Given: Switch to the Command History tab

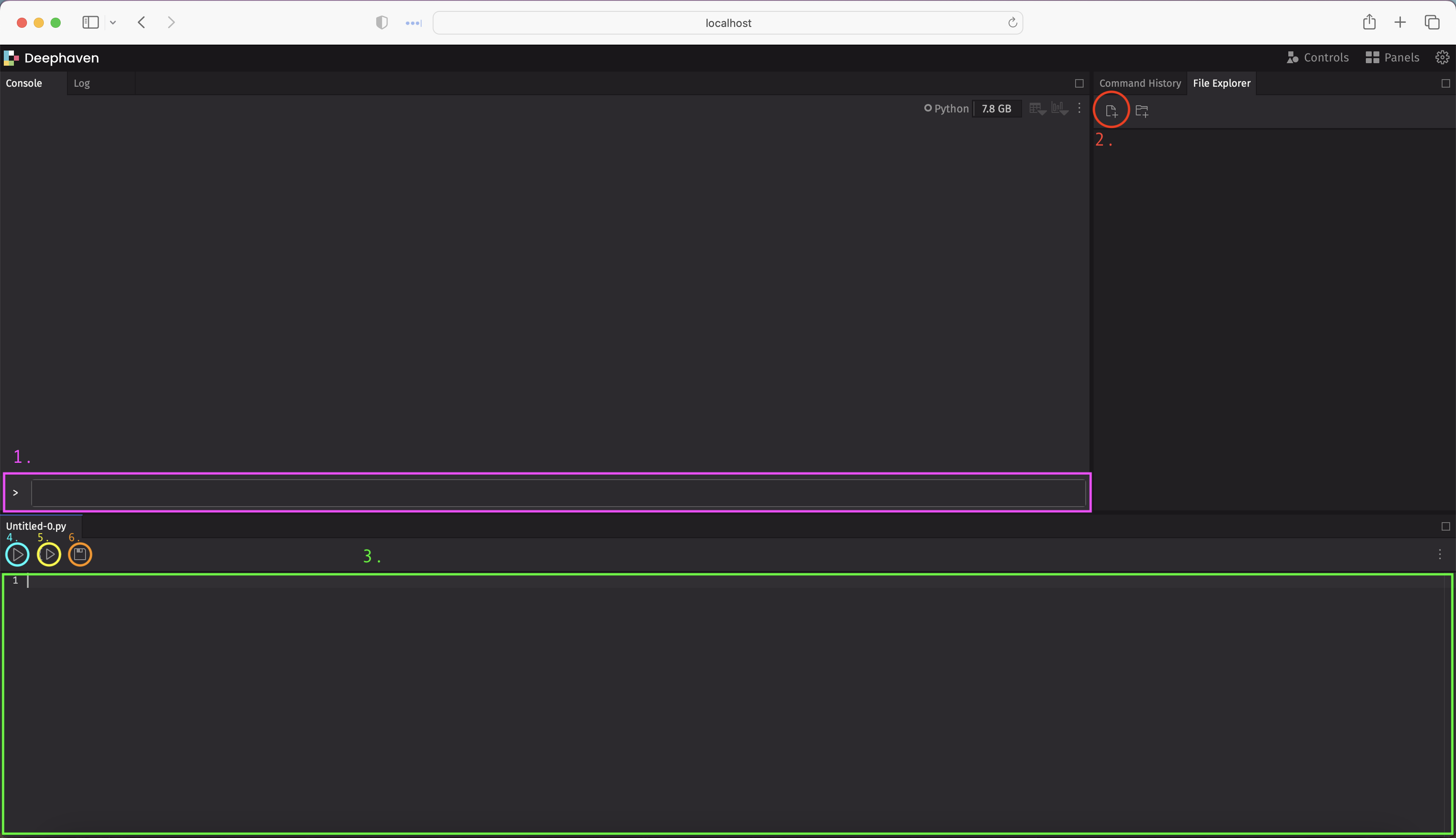Looking at the screenshot, I should tap(1139, 83).
